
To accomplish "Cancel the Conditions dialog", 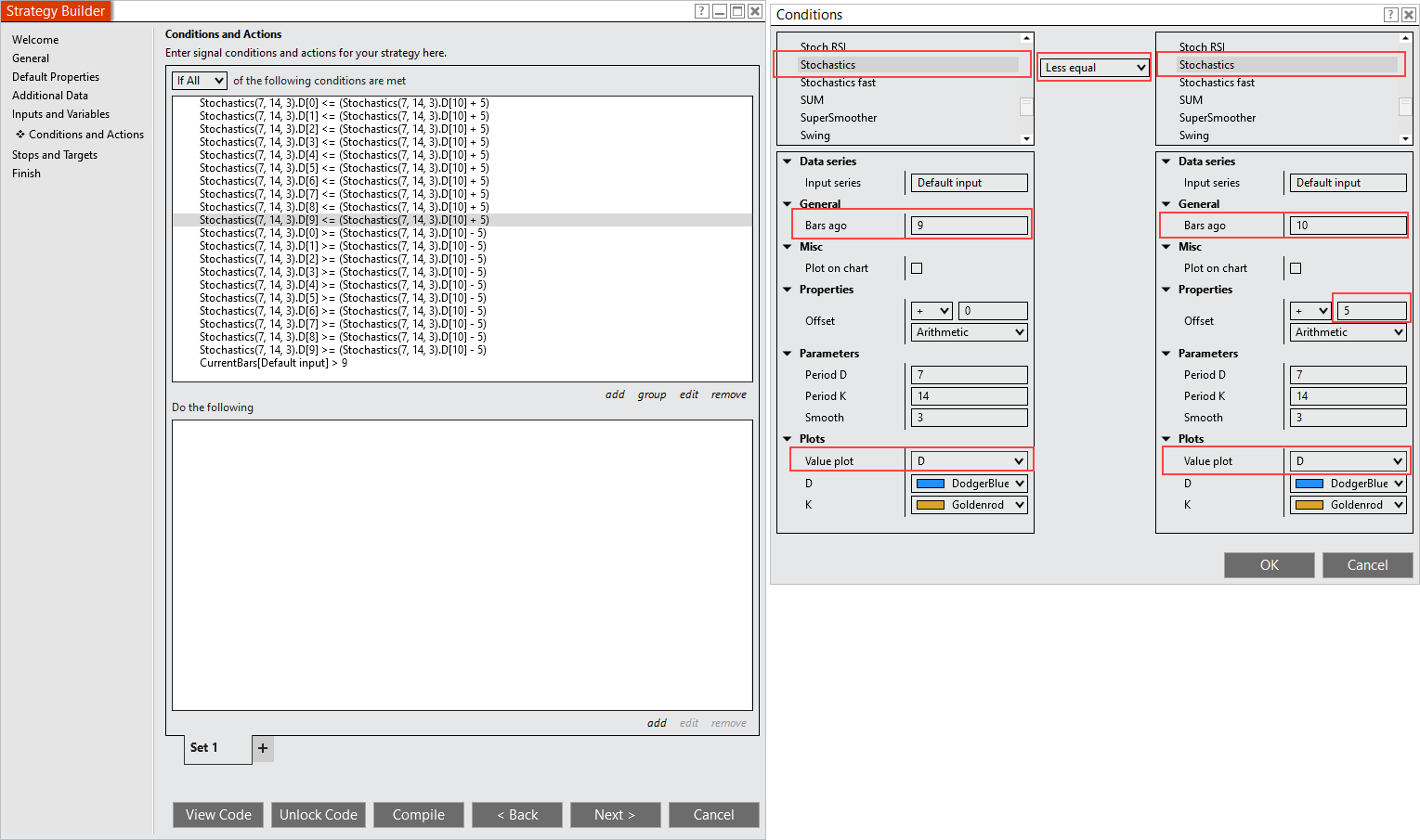I will [x=1368, y=565].
